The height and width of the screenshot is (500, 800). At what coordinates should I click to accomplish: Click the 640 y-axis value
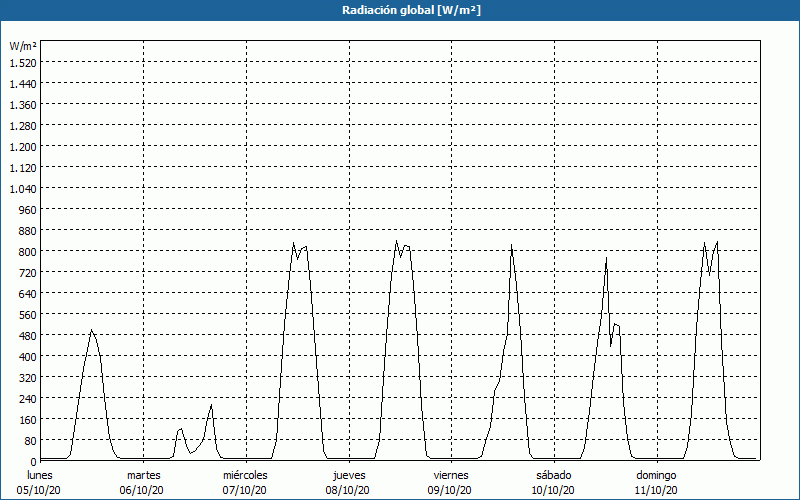tap(28, 294)
